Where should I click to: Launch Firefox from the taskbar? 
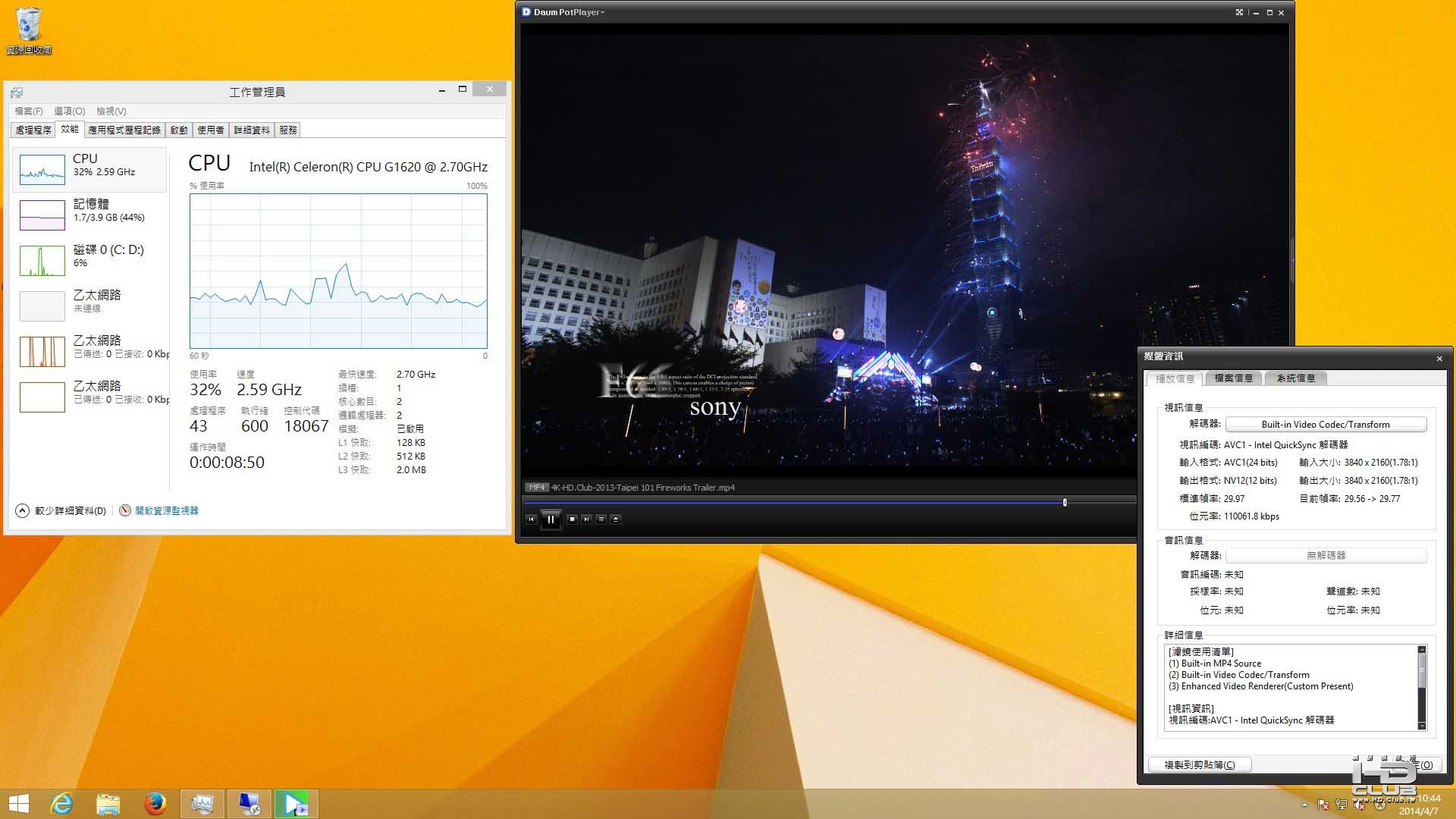(155, 803)
